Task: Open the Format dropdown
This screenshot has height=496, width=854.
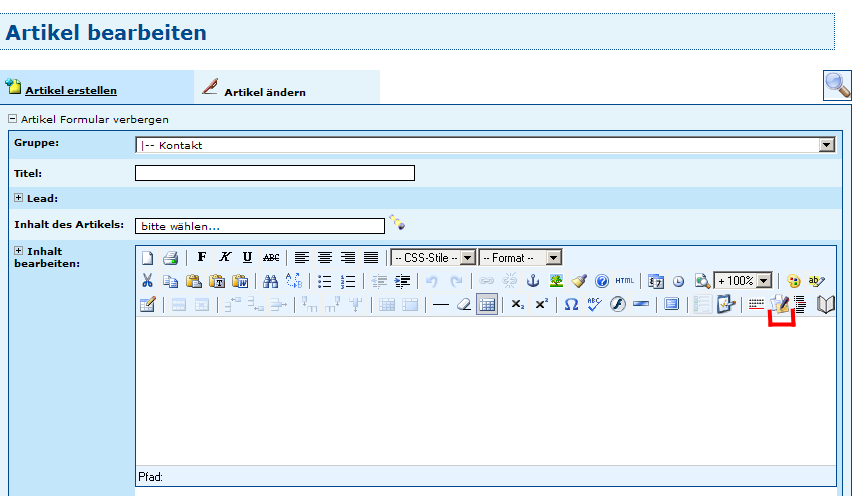Action: click(520, 257)
